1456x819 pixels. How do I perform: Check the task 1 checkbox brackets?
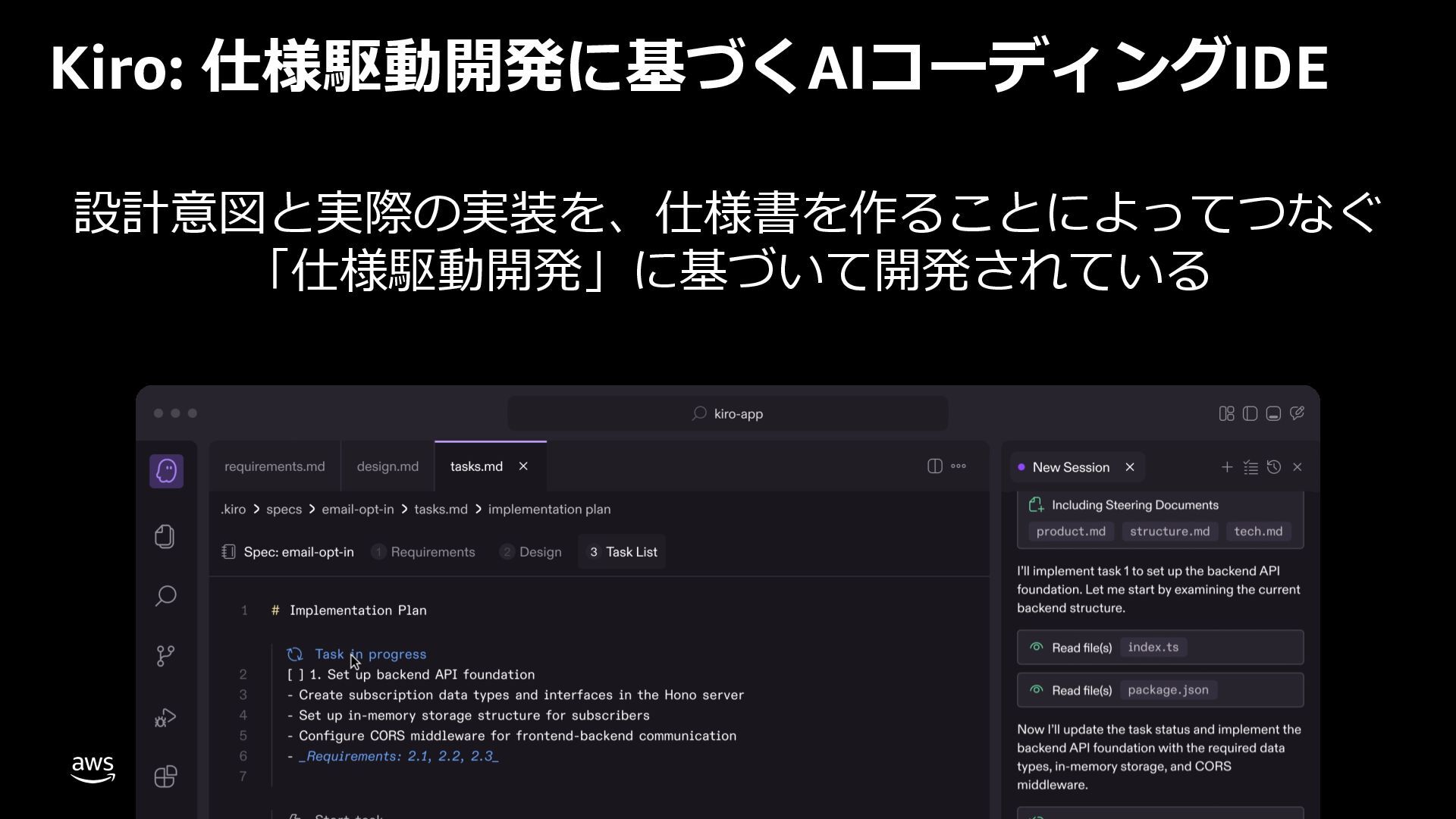point(296,674)
